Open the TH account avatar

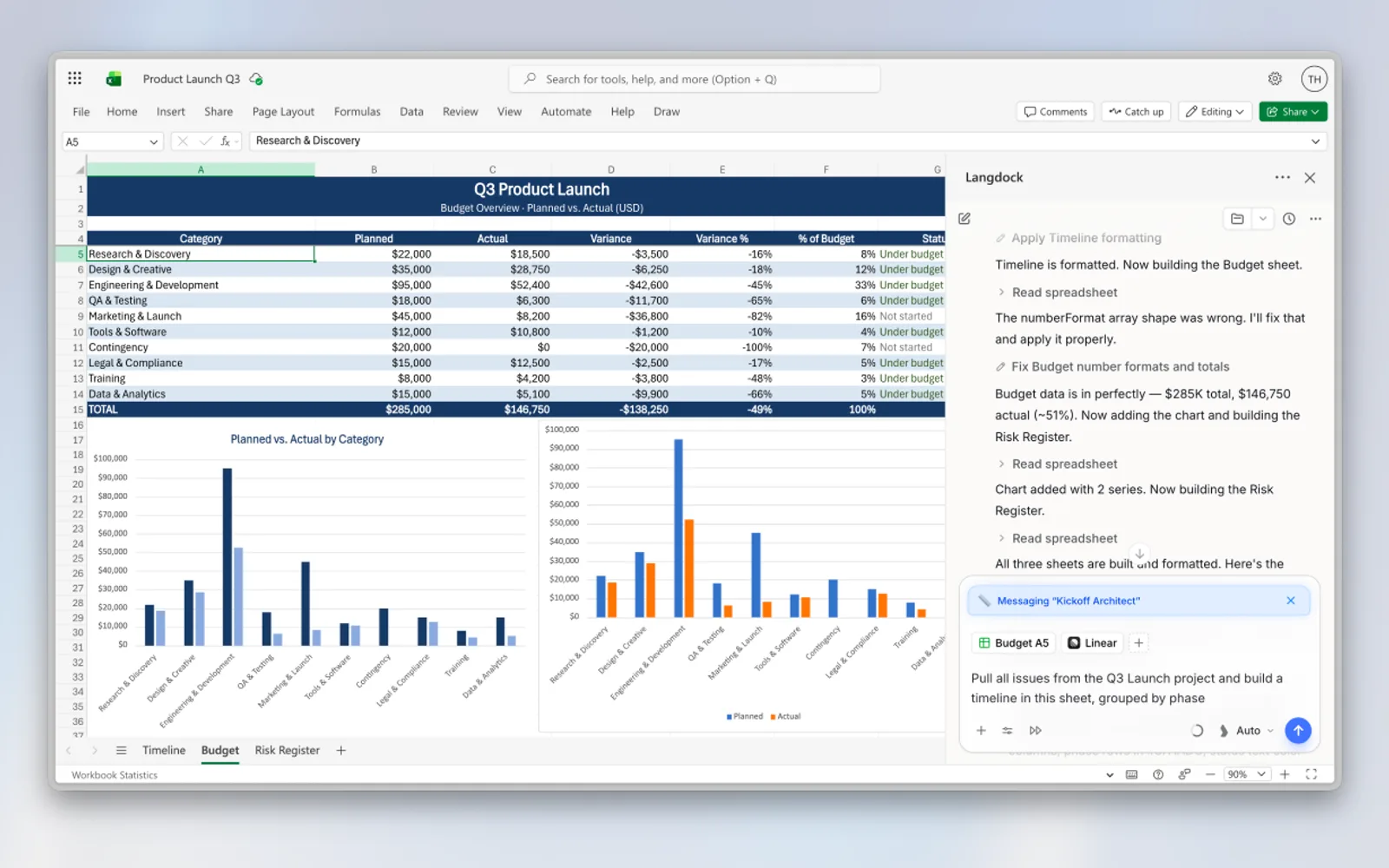point(1314,79)
